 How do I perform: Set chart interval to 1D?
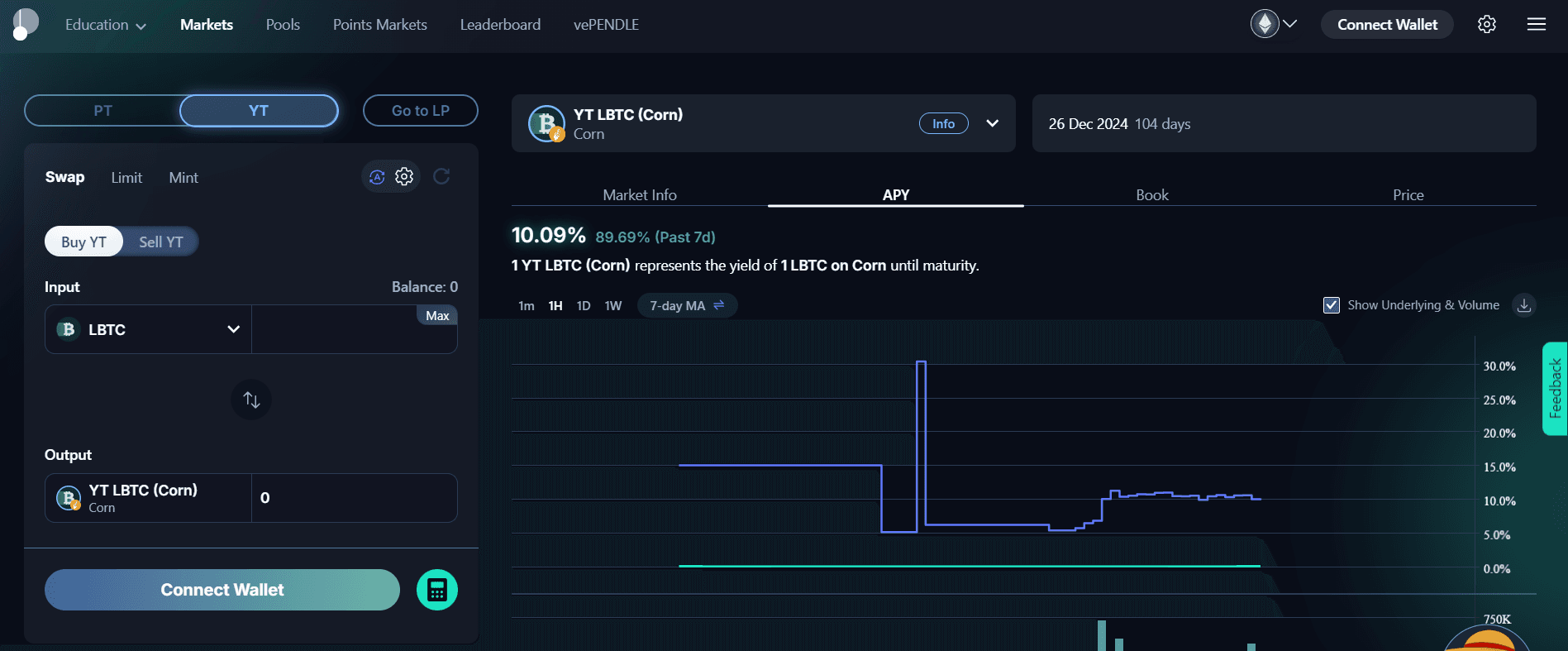[x=584, y=306]
